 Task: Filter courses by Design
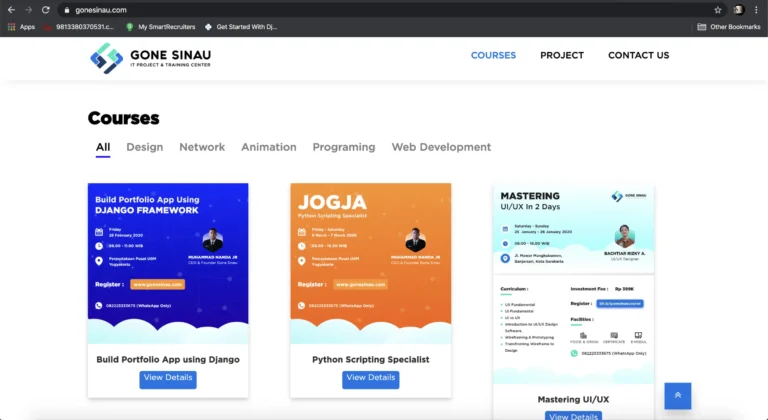click(x=144, y=147)
